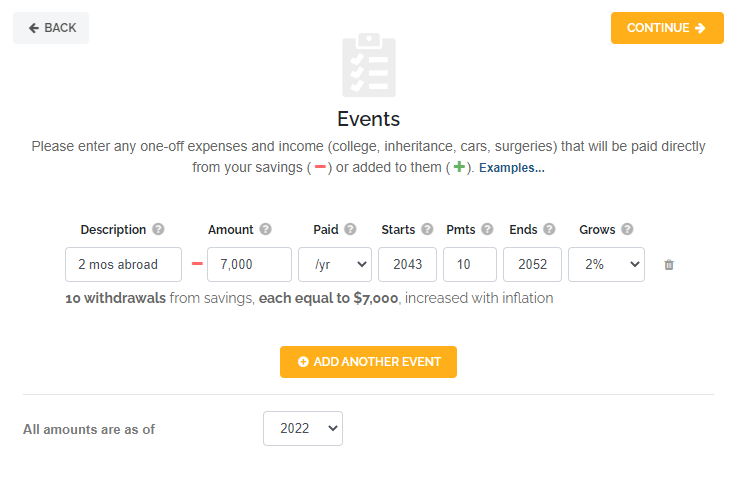Delete the event with trash icon

tap(669, 265)
